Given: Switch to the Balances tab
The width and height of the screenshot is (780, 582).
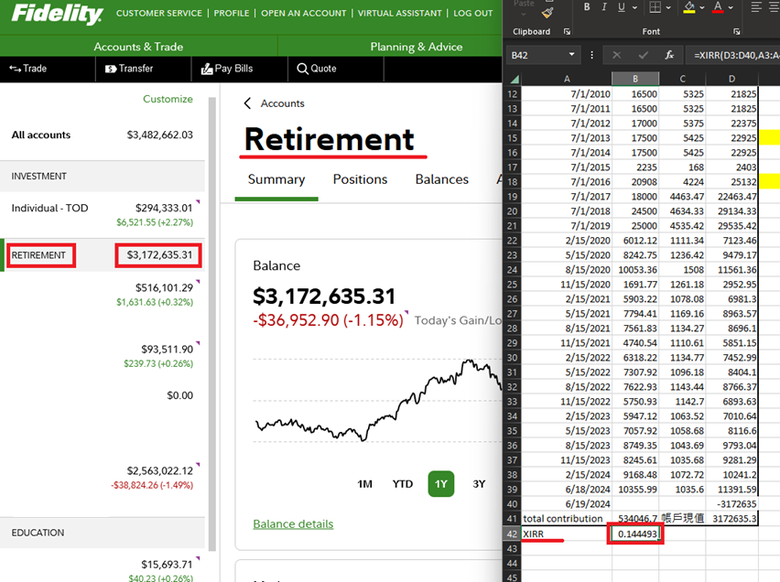Looking at the screenshot, I should tap(442, 180).
